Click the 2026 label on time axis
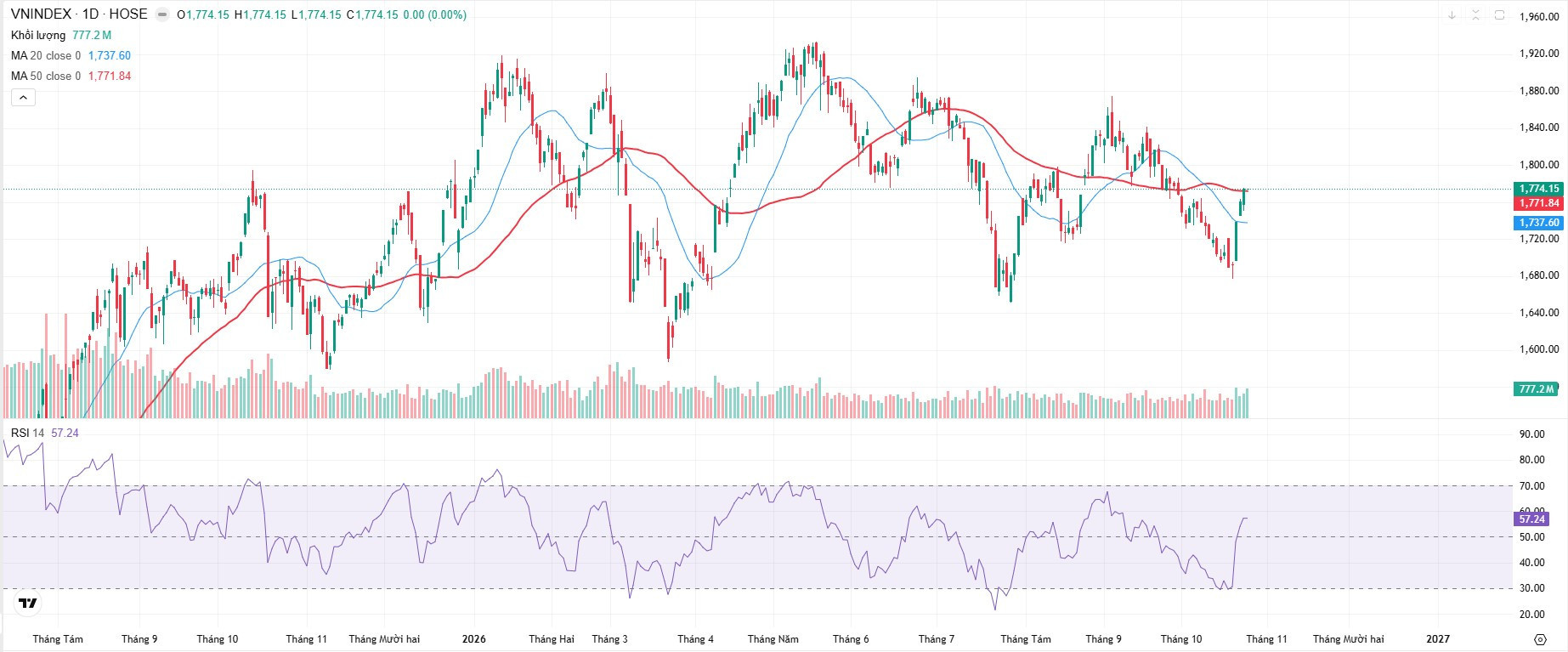Image resolution: width=1568 pixels, height=652 pixels. 474,639
